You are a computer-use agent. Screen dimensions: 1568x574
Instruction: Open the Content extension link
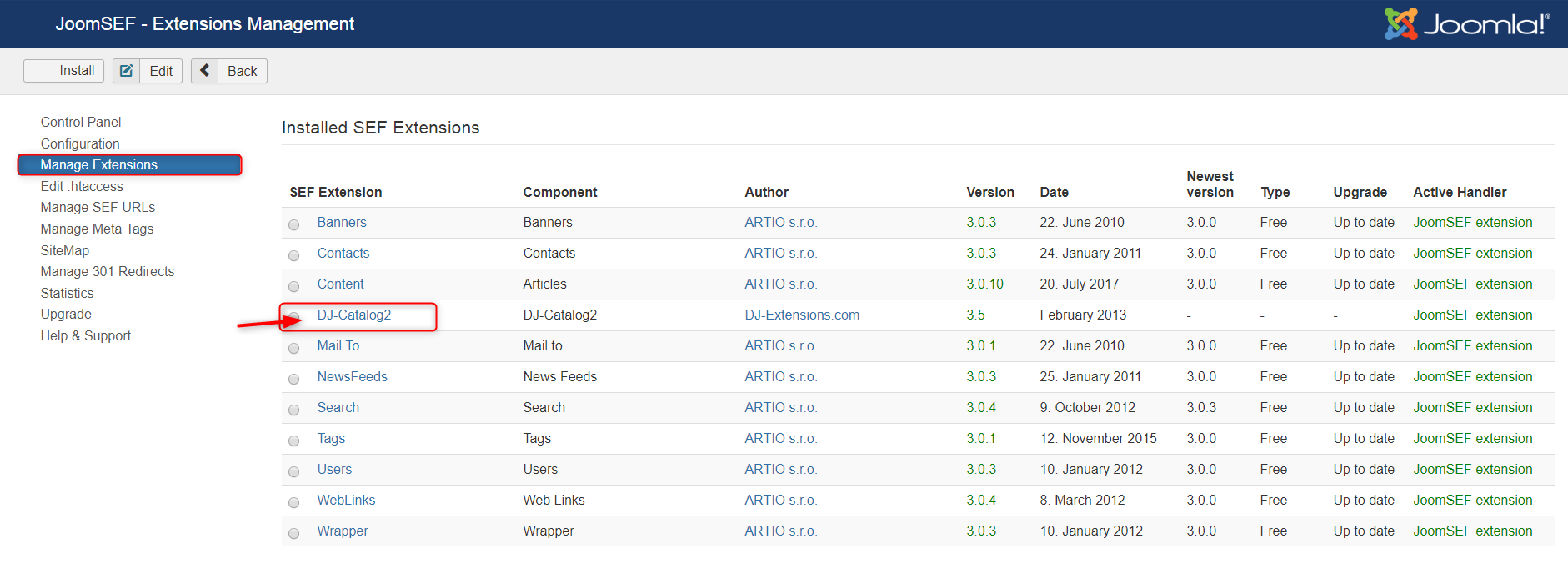coord(340,284)
